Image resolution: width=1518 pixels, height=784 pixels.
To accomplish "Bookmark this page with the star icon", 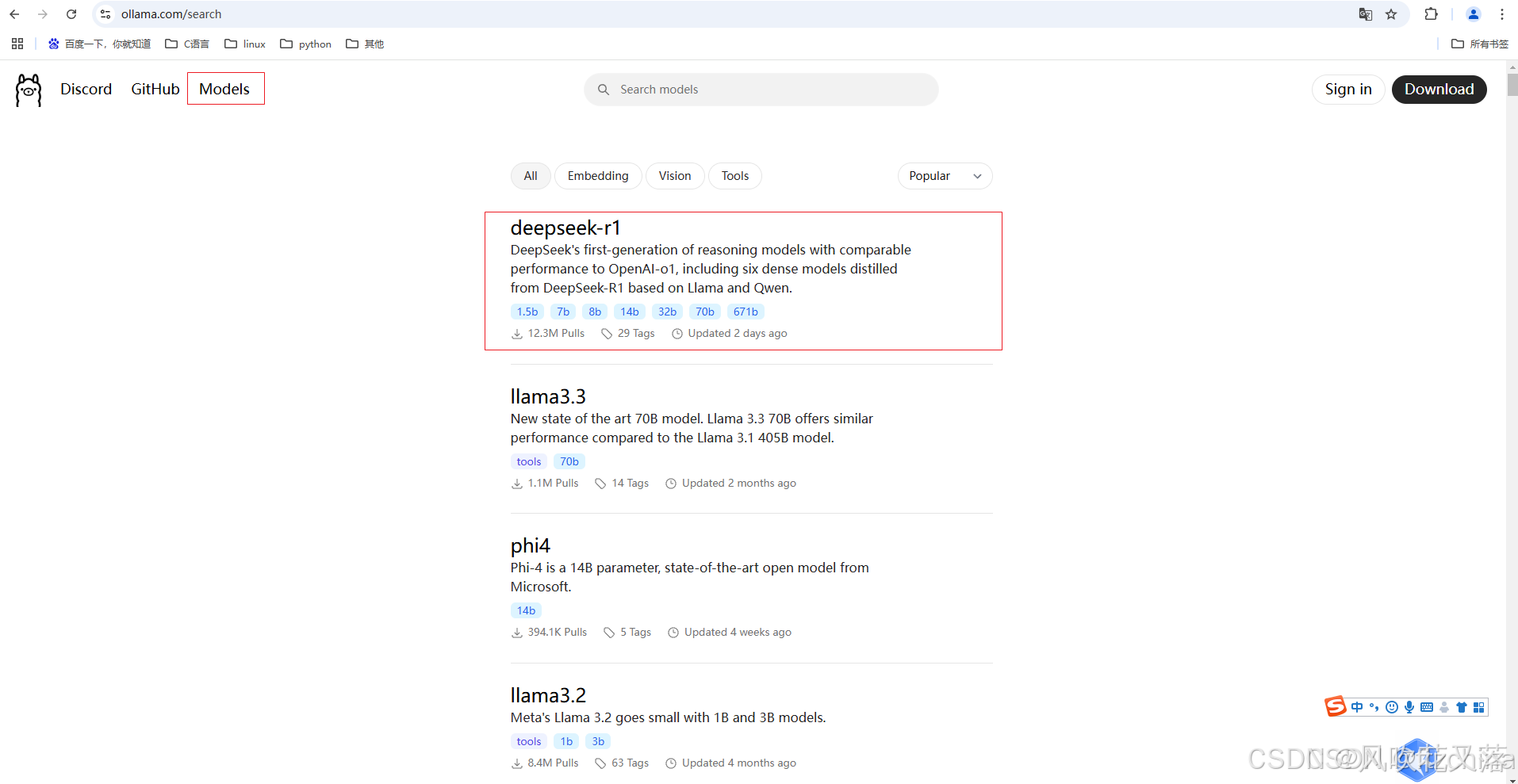I will point(1391,14).
